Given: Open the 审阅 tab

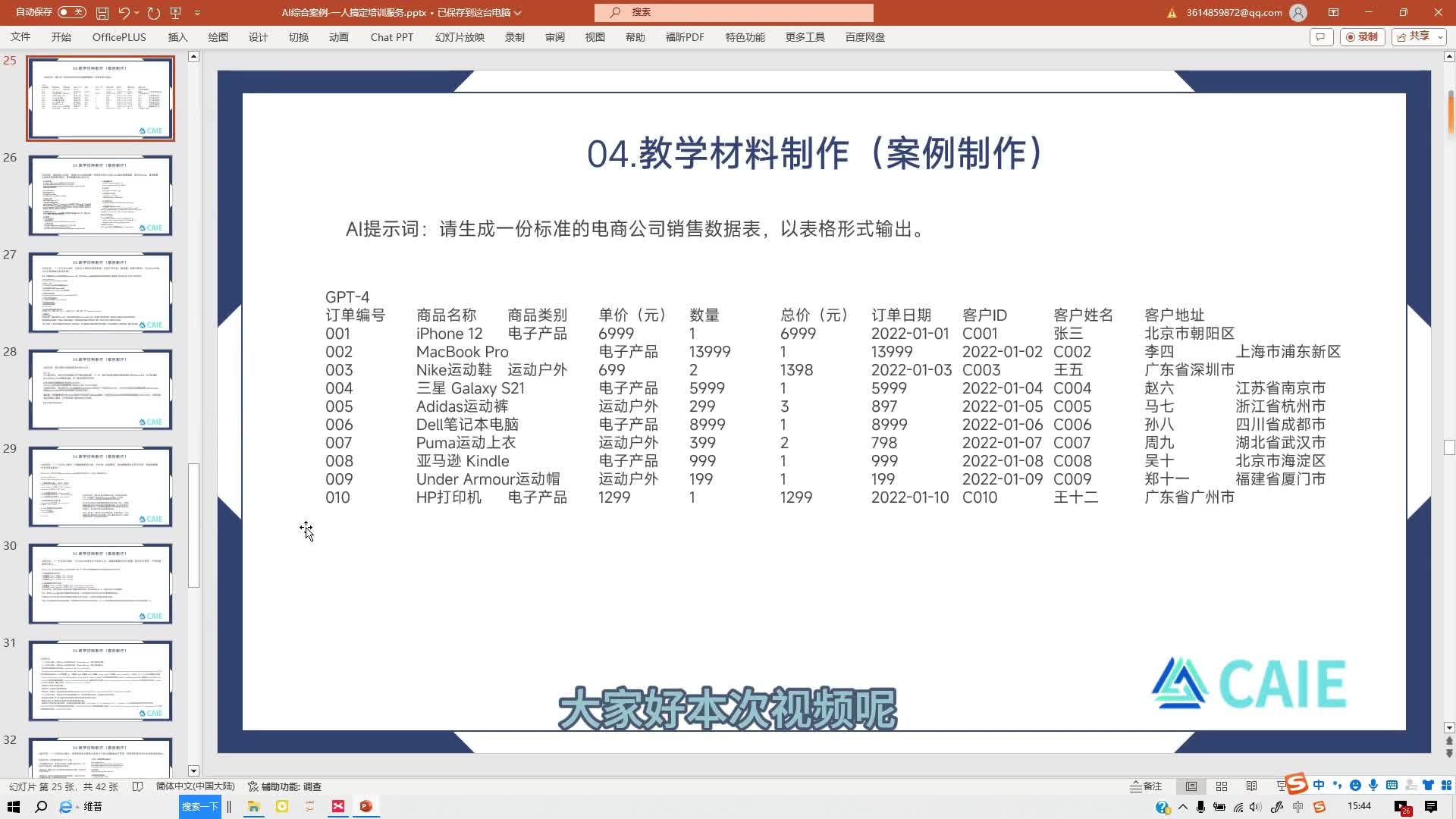Looking at the screenshot, I should coord(555,37).
